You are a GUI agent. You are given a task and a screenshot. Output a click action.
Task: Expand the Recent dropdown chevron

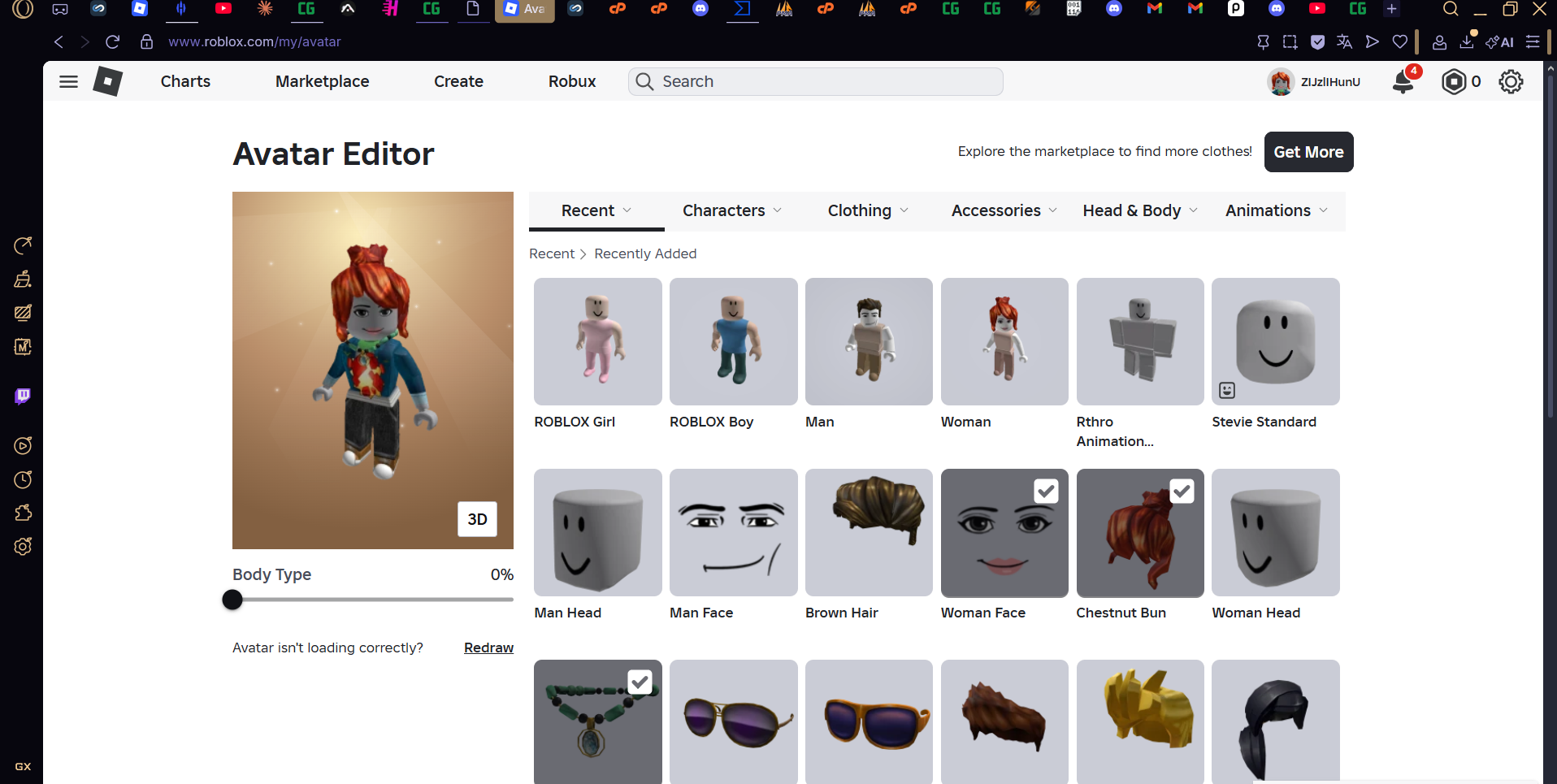click(627, 210)
